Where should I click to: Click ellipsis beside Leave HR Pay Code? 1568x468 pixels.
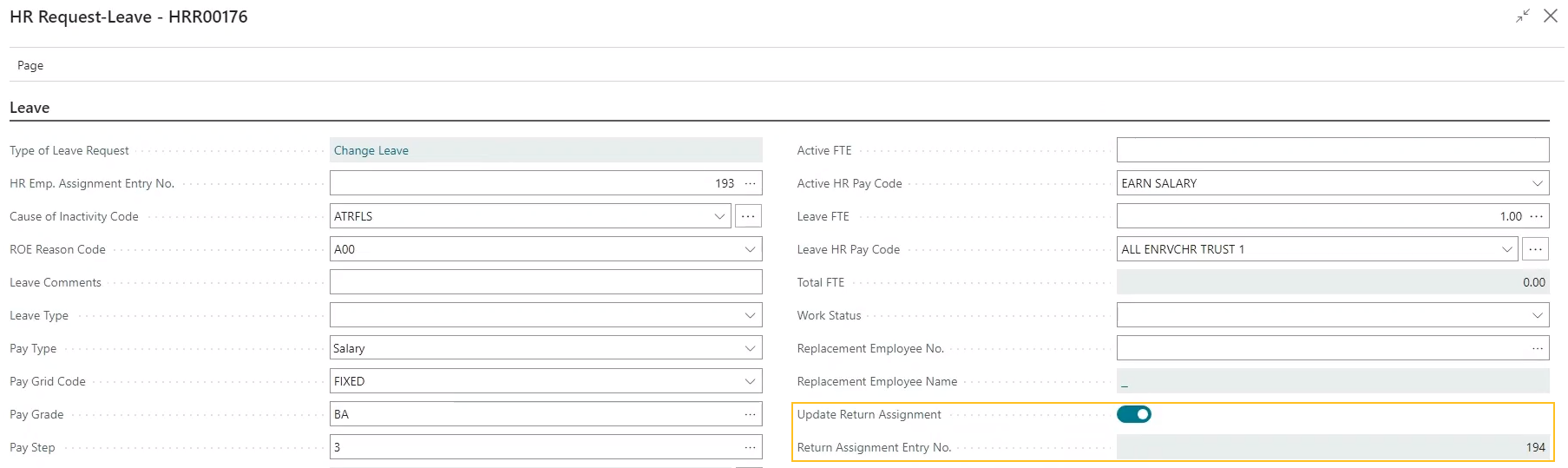(x=1535, y=249)
